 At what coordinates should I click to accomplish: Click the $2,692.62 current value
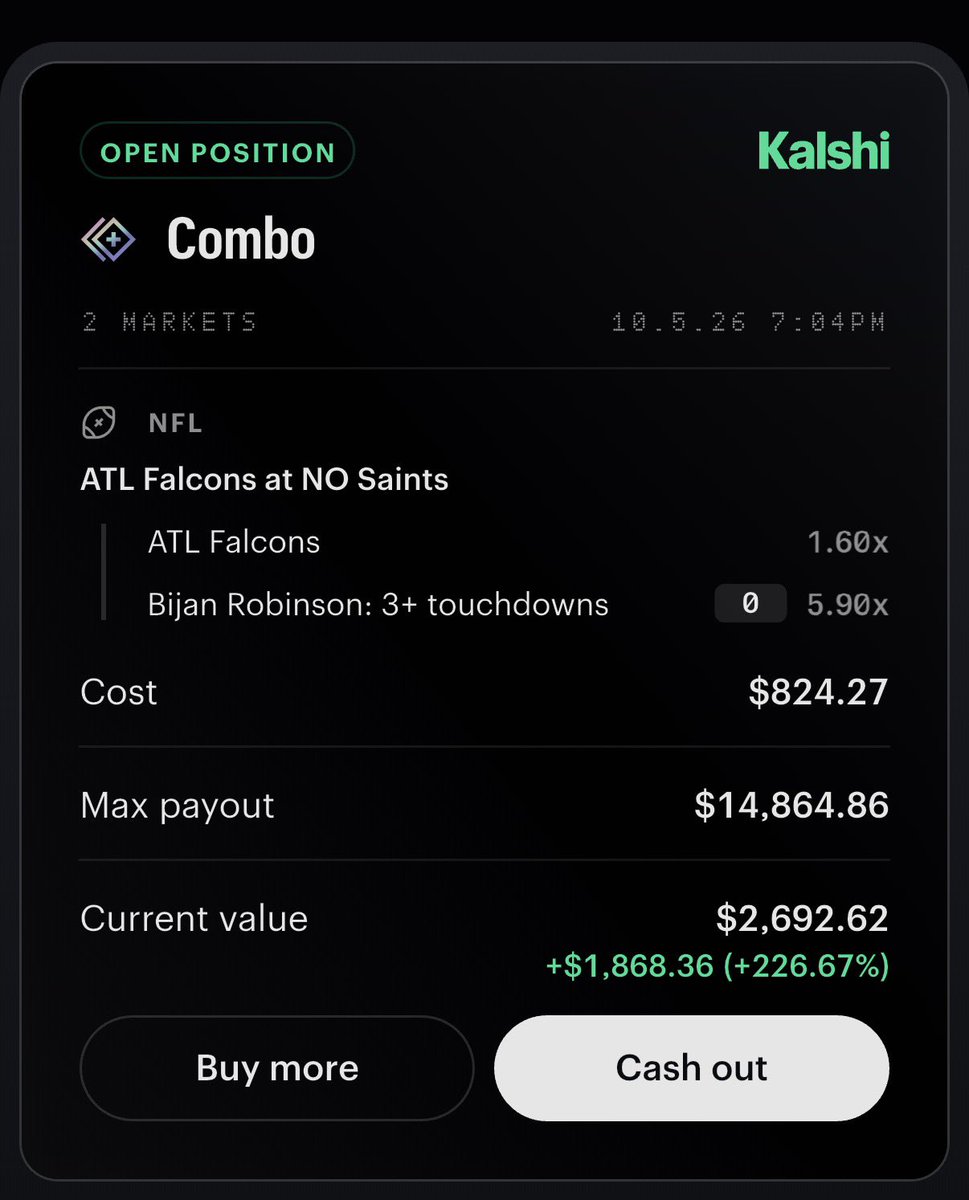pyautogui.click(x=802, y=919)
